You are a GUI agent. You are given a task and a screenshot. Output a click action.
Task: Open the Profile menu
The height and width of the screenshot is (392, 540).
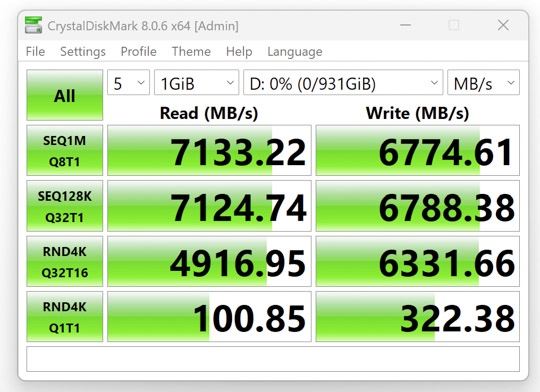click(139, 52)
